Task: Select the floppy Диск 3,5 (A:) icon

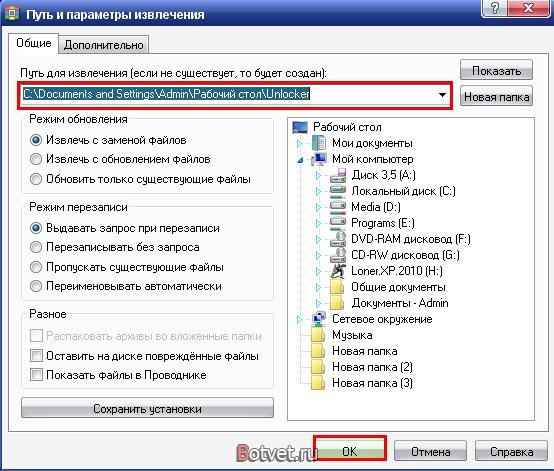Action: 338,175
